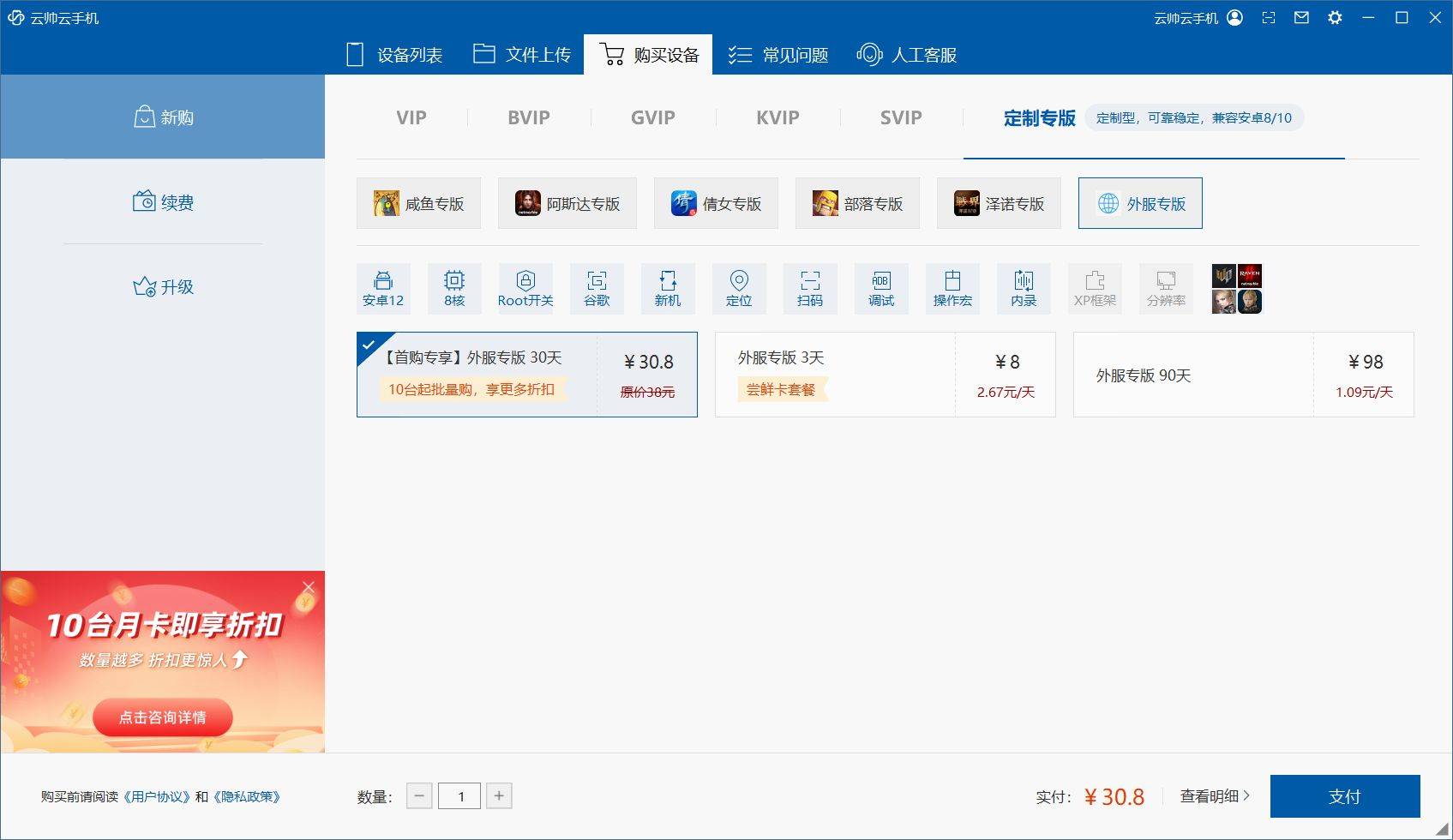Click the 定位 location icon
The image size is (1453, 840).
(739, 289)
